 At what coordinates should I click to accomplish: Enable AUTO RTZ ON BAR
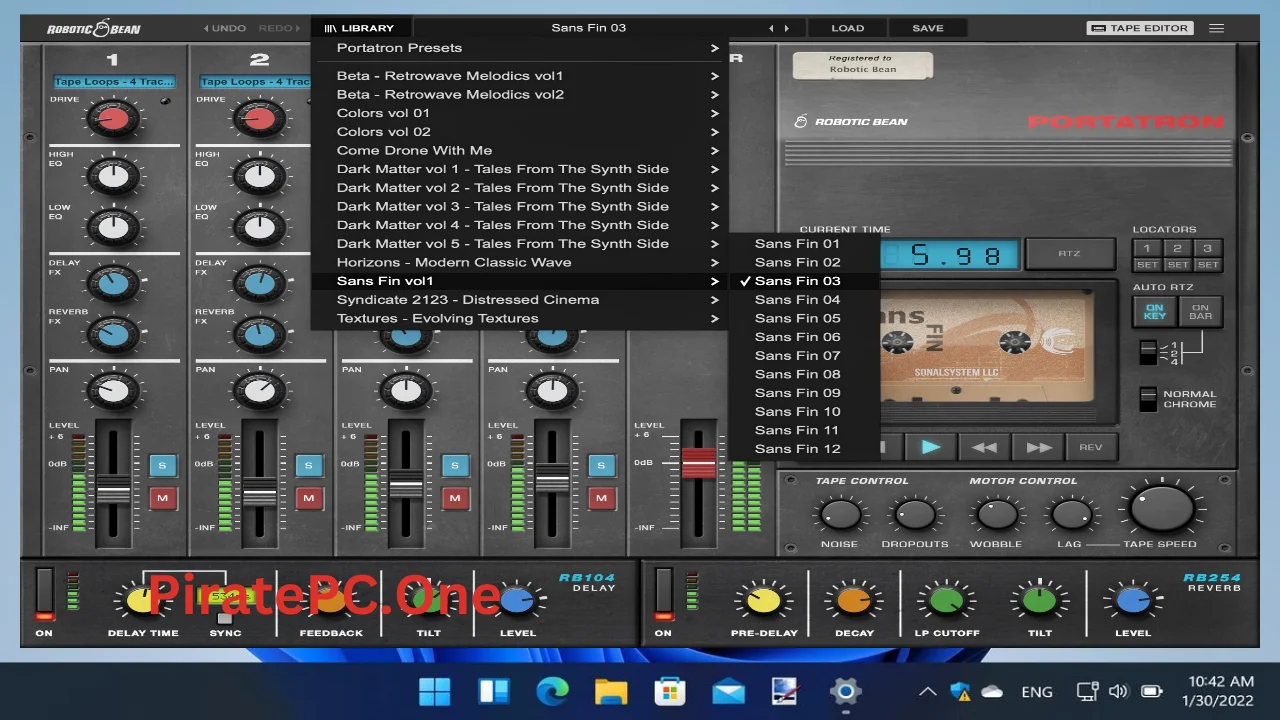click(x=1200, y=312)
